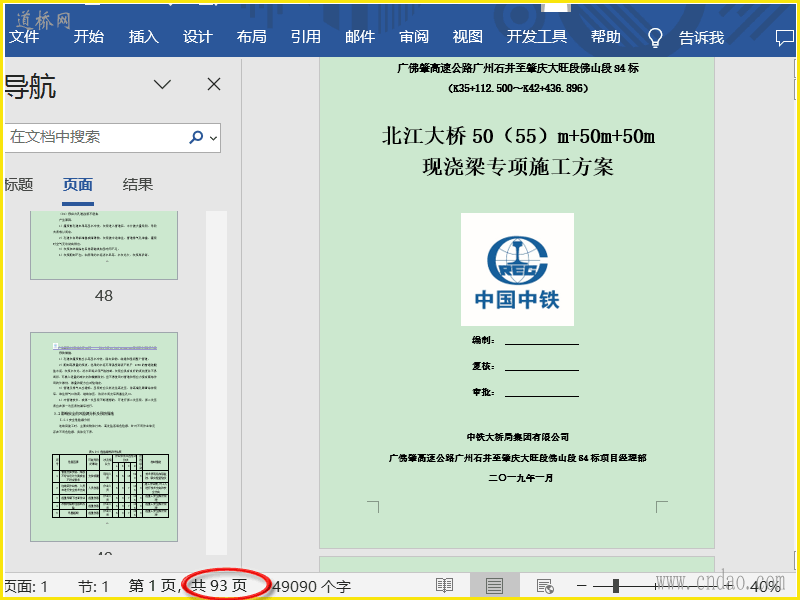Adjust the zoom slider handle

[x=616, y=586]
